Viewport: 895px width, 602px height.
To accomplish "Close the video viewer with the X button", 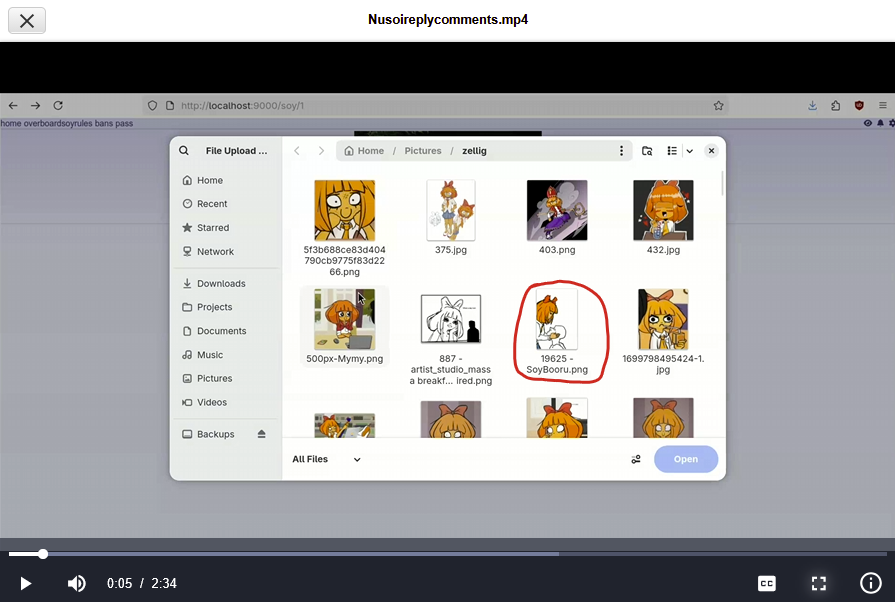I will (x=27, y=20).
